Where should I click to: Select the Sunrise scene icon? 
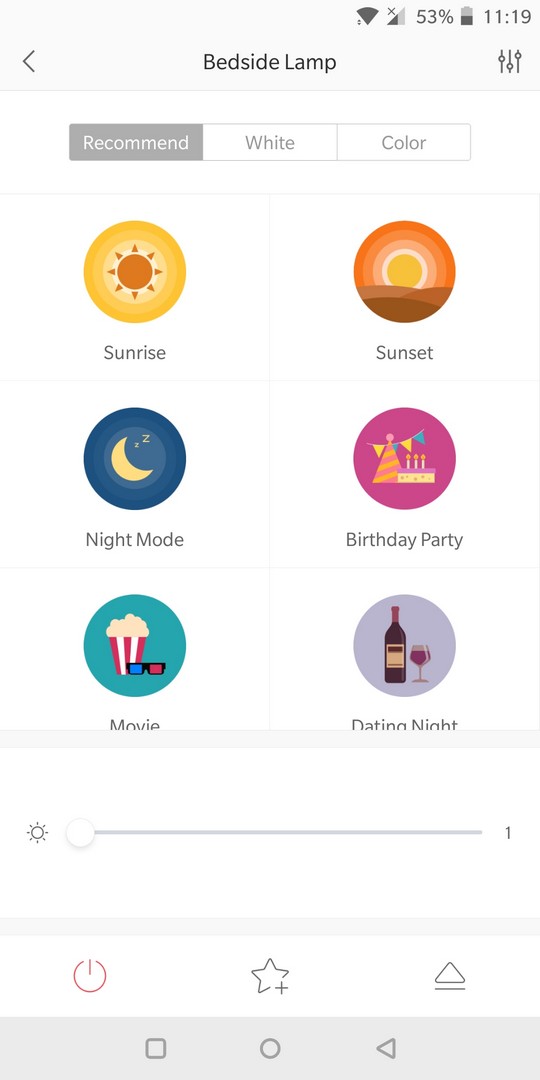[135, 271]
